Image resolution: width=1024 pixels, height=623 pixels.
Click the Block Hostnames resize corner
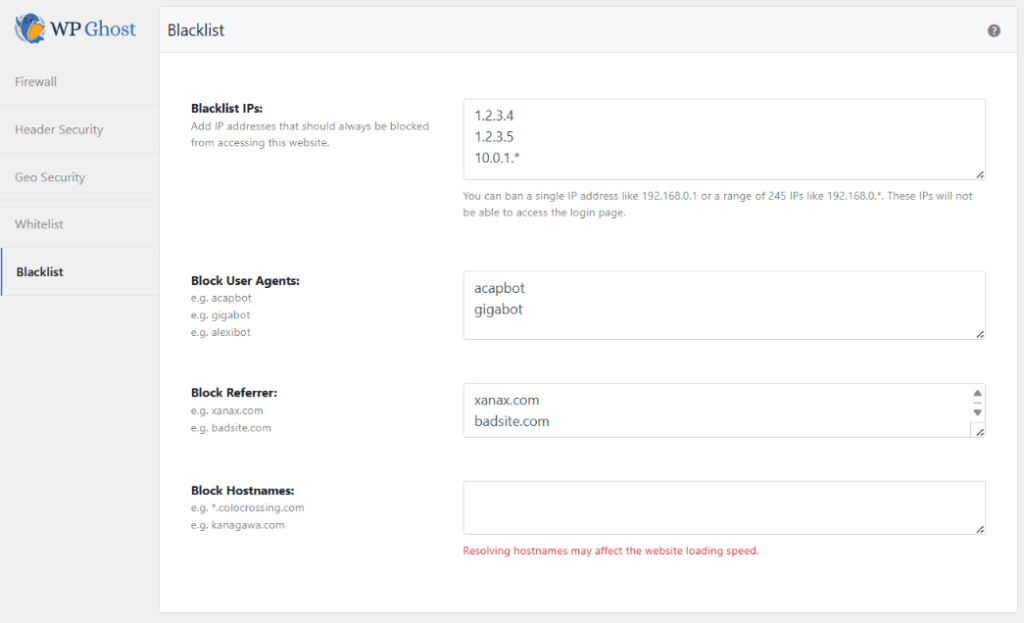point(979,529)
